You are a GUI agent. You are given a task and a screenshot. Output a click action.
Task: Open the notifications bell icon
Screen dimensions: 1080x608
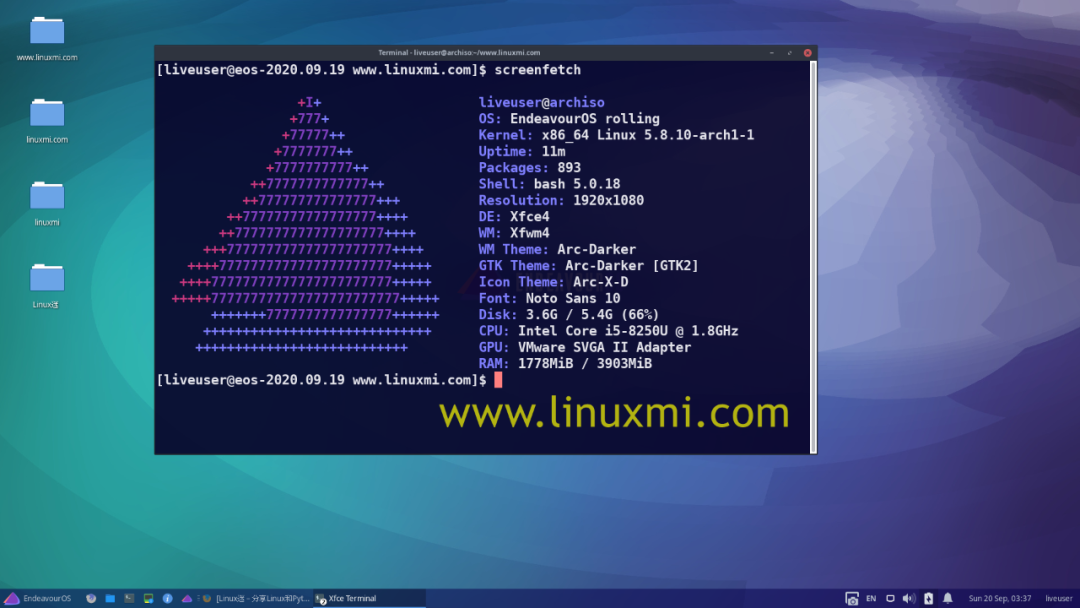(948, 598)
